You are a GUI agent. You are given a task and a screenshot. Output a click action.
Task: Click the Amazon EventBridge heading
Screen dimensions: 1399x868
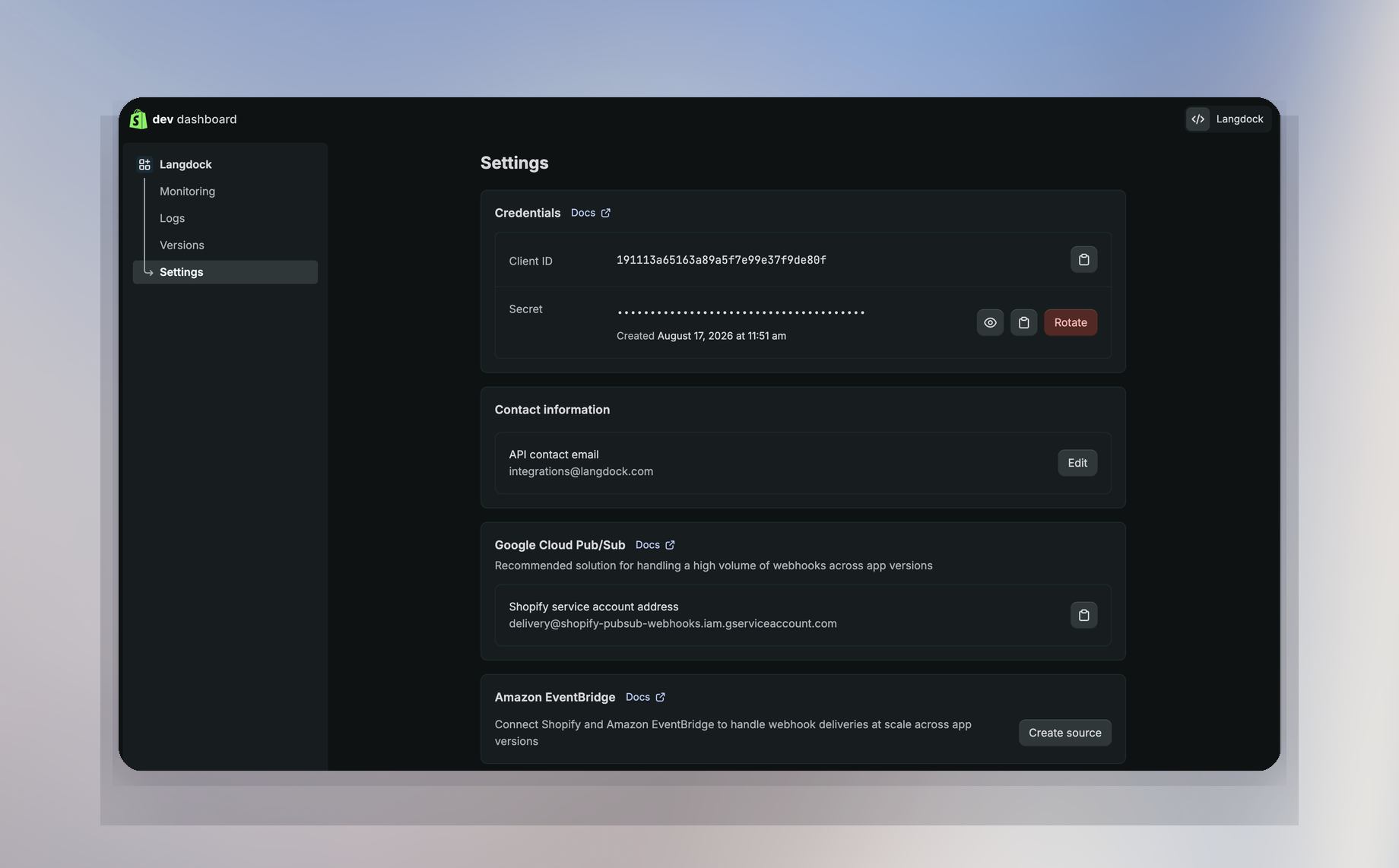click(555, 697)
